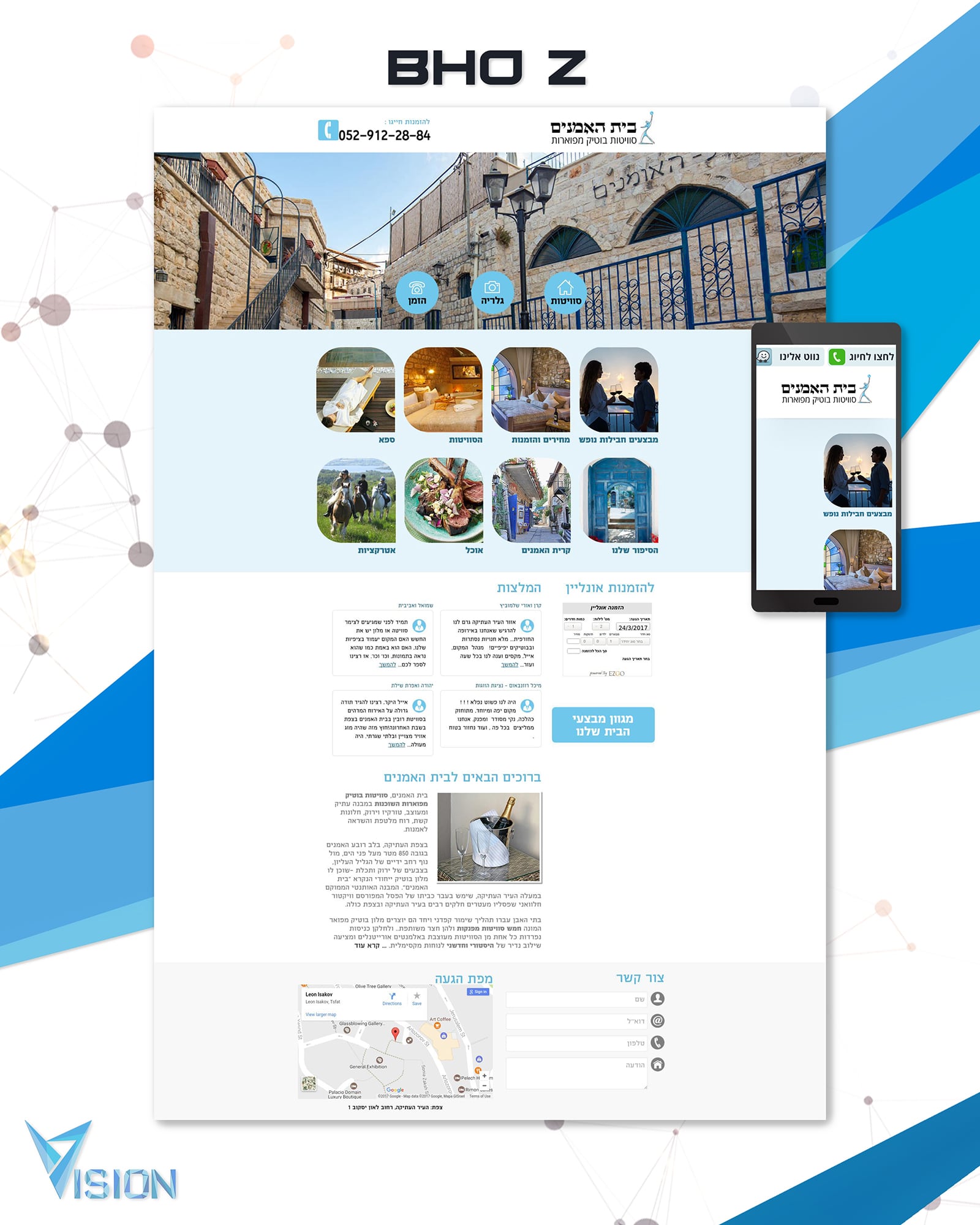The image size is (980, 1225).
Task: Click the קרא עוד link after welcome text
Action: tap(367, 946)
